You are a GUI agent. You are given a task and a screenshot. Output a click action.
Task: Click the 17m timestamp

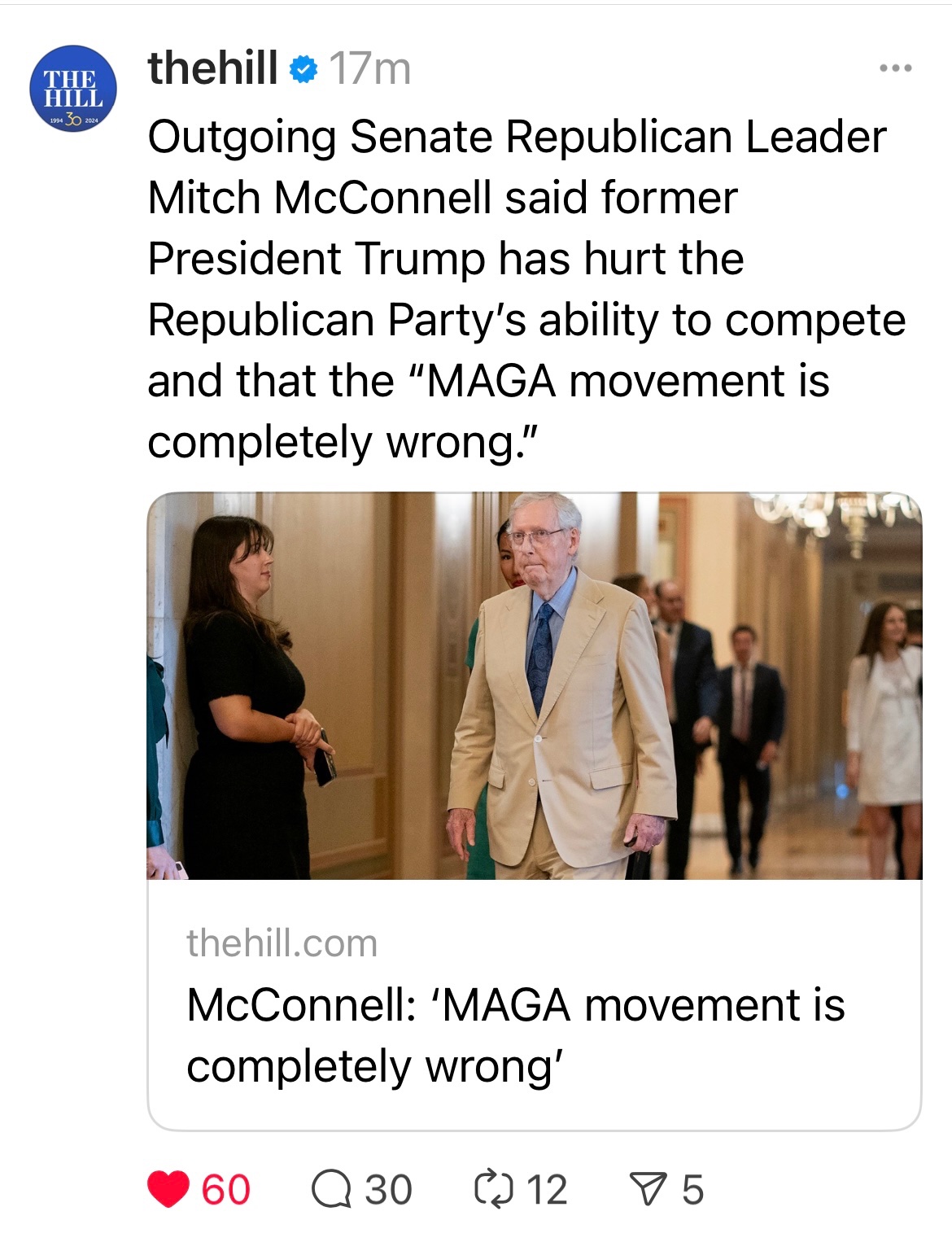370,70
